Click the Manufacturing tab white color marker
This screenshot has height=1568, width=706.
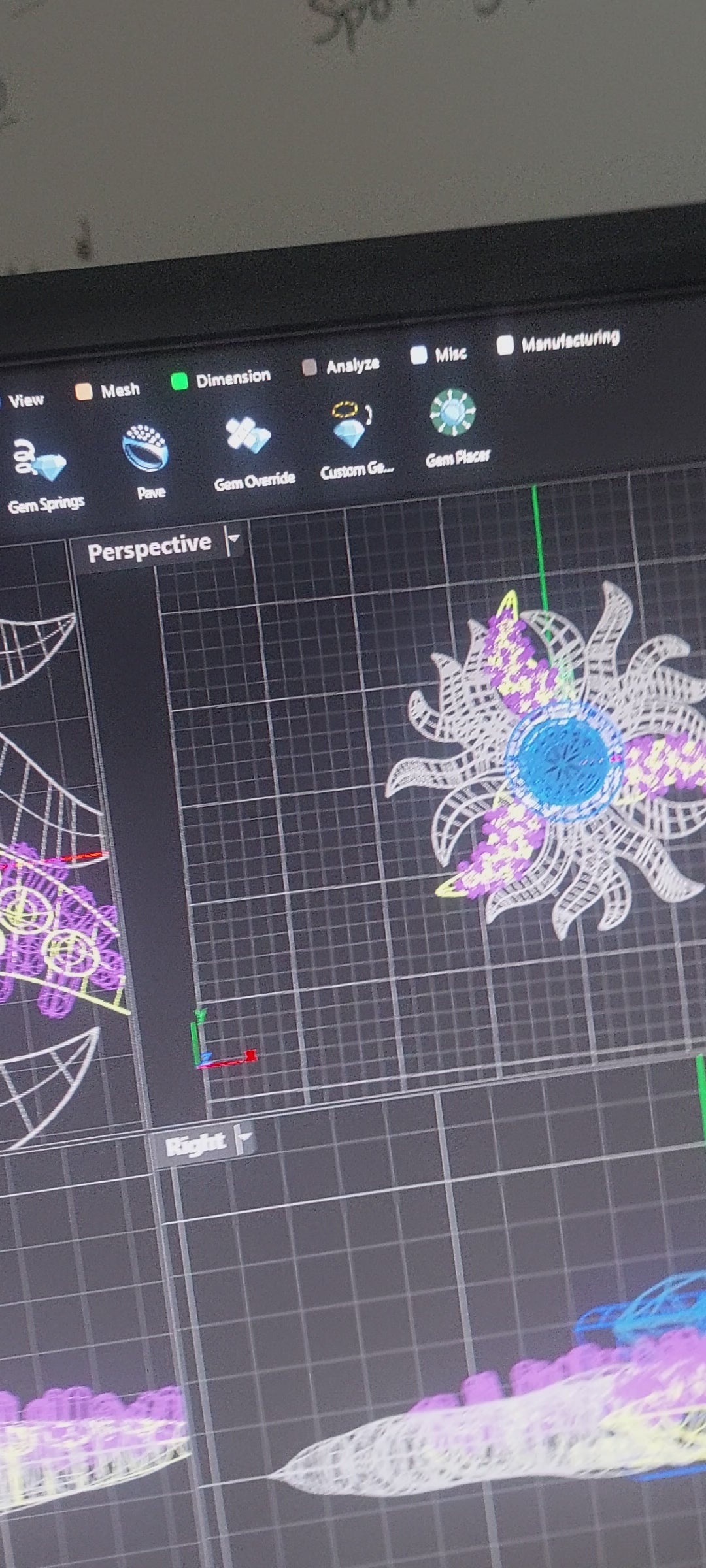pos(505,346)
